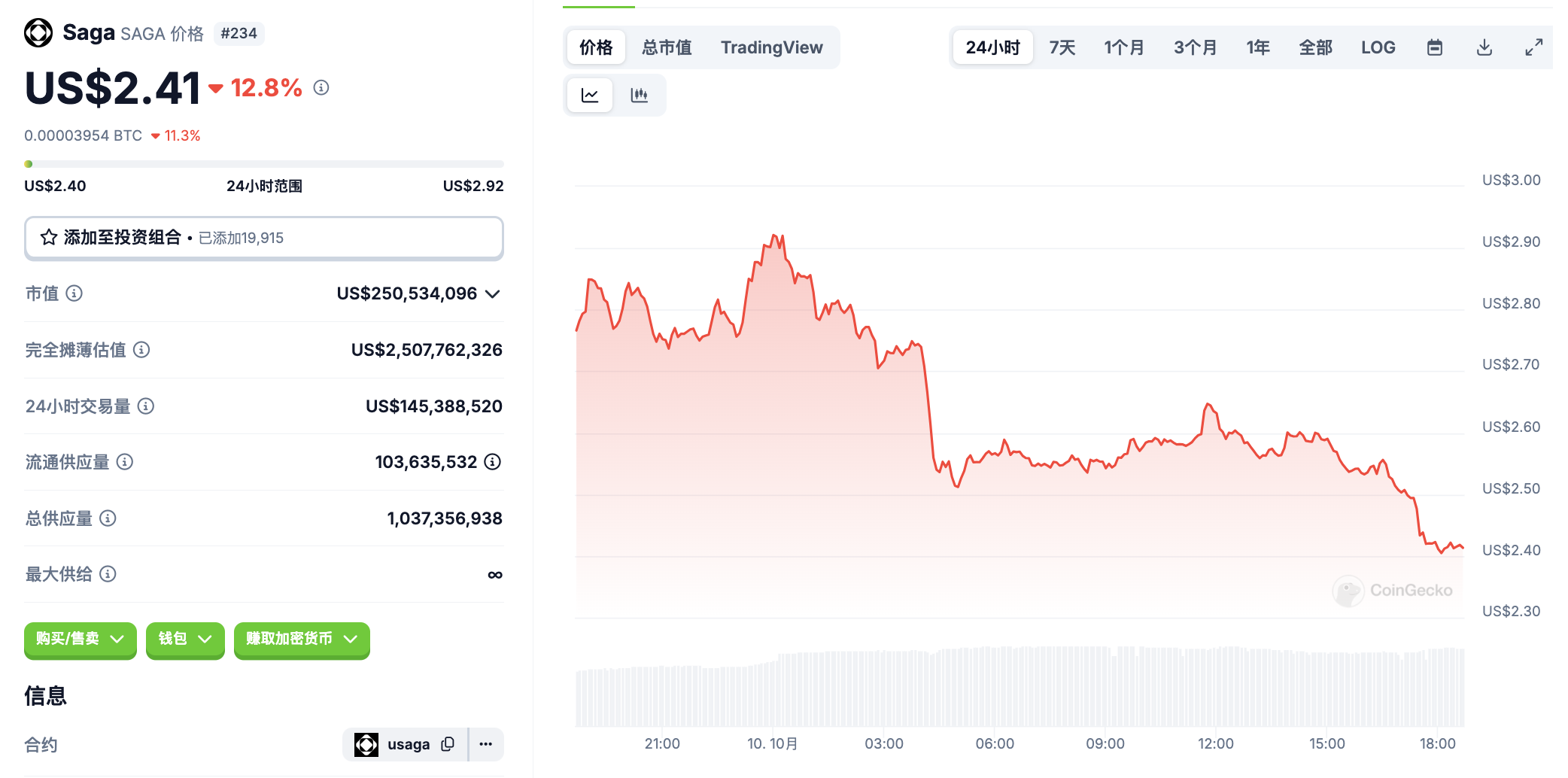Copy the usaga contract address
Screen dimensions: 1568x778
448,744
